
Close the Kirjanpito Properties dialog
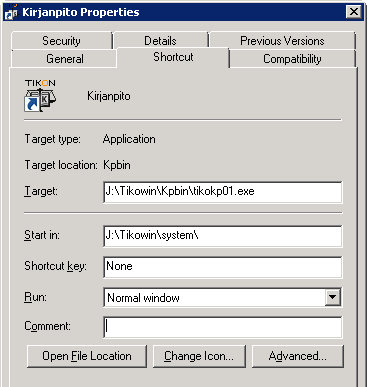pyautogui.click(x=354, y=12)
